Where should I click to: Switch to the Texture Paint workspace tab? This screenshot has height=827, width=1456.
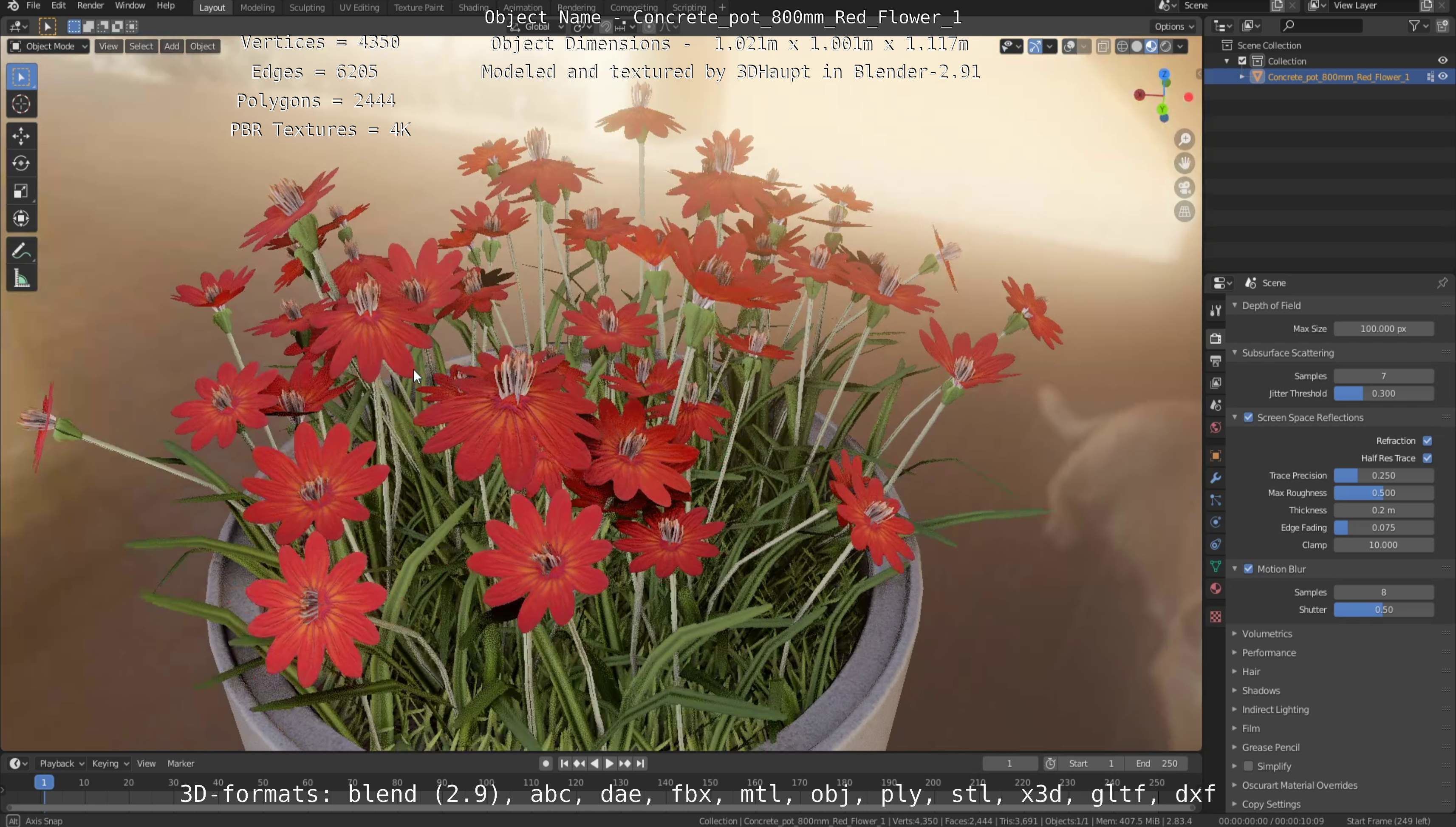(418, 7)
